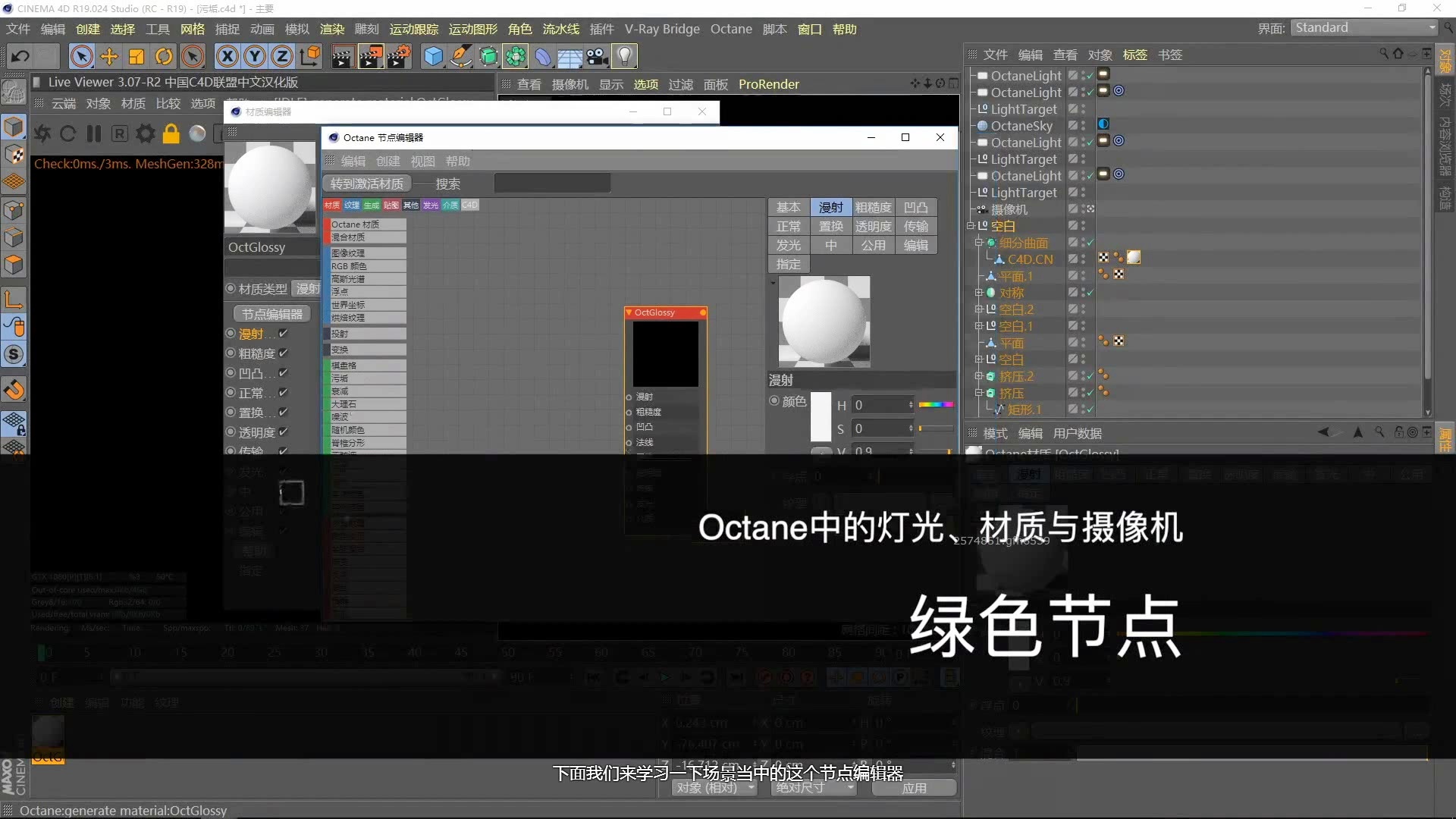Screen dimensions: 1456x819
Task: Switch to the 粗糙度 tab in node editor
Action: coord(874,208)
